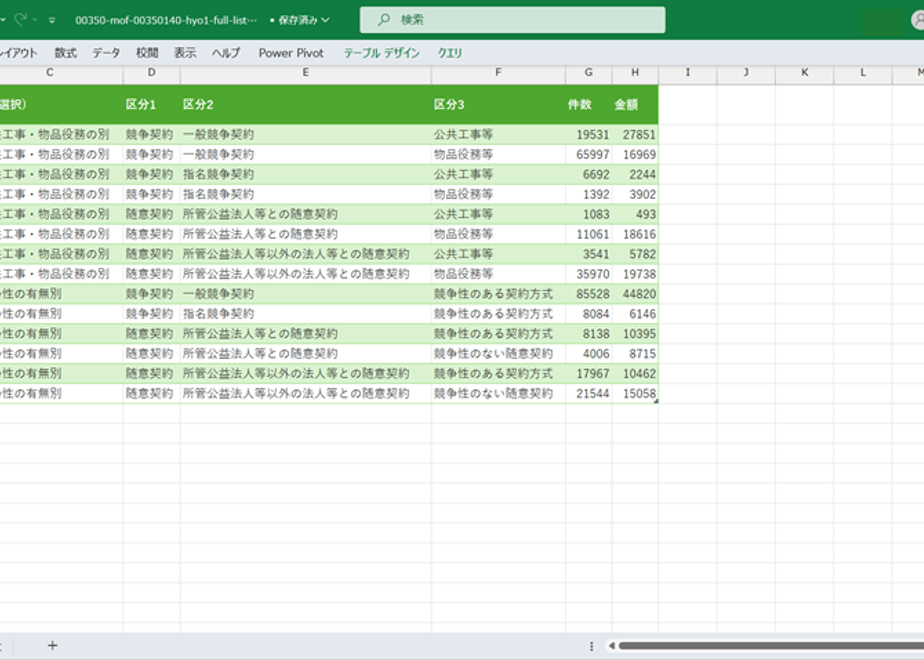924x660 pixels.
Task: Select cell with value 85528
Action: (588, 294)
